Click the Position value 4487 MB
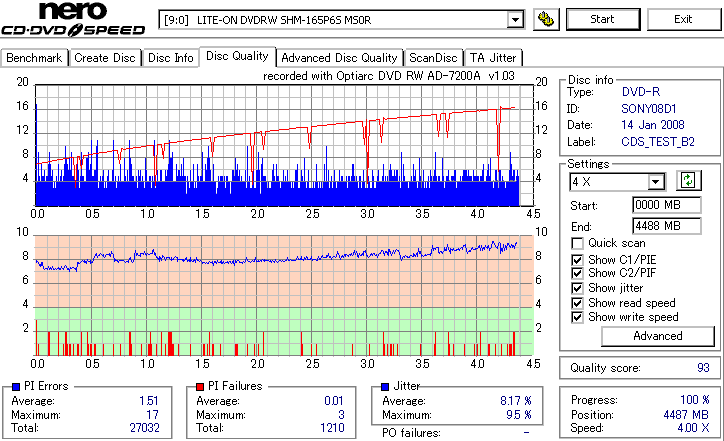 (686, 415)
